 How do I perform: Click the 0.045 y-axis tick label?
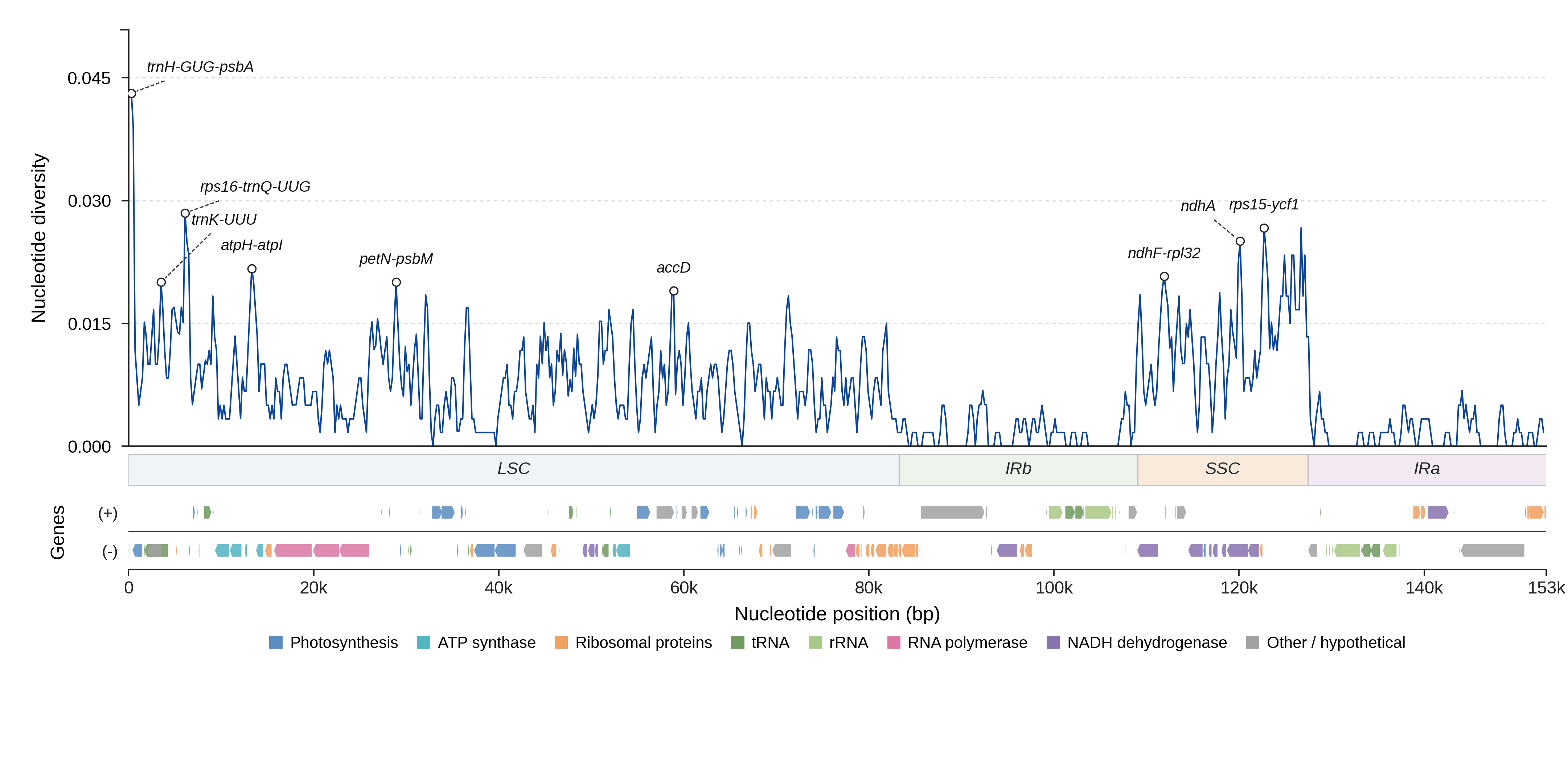click(89, 78)
